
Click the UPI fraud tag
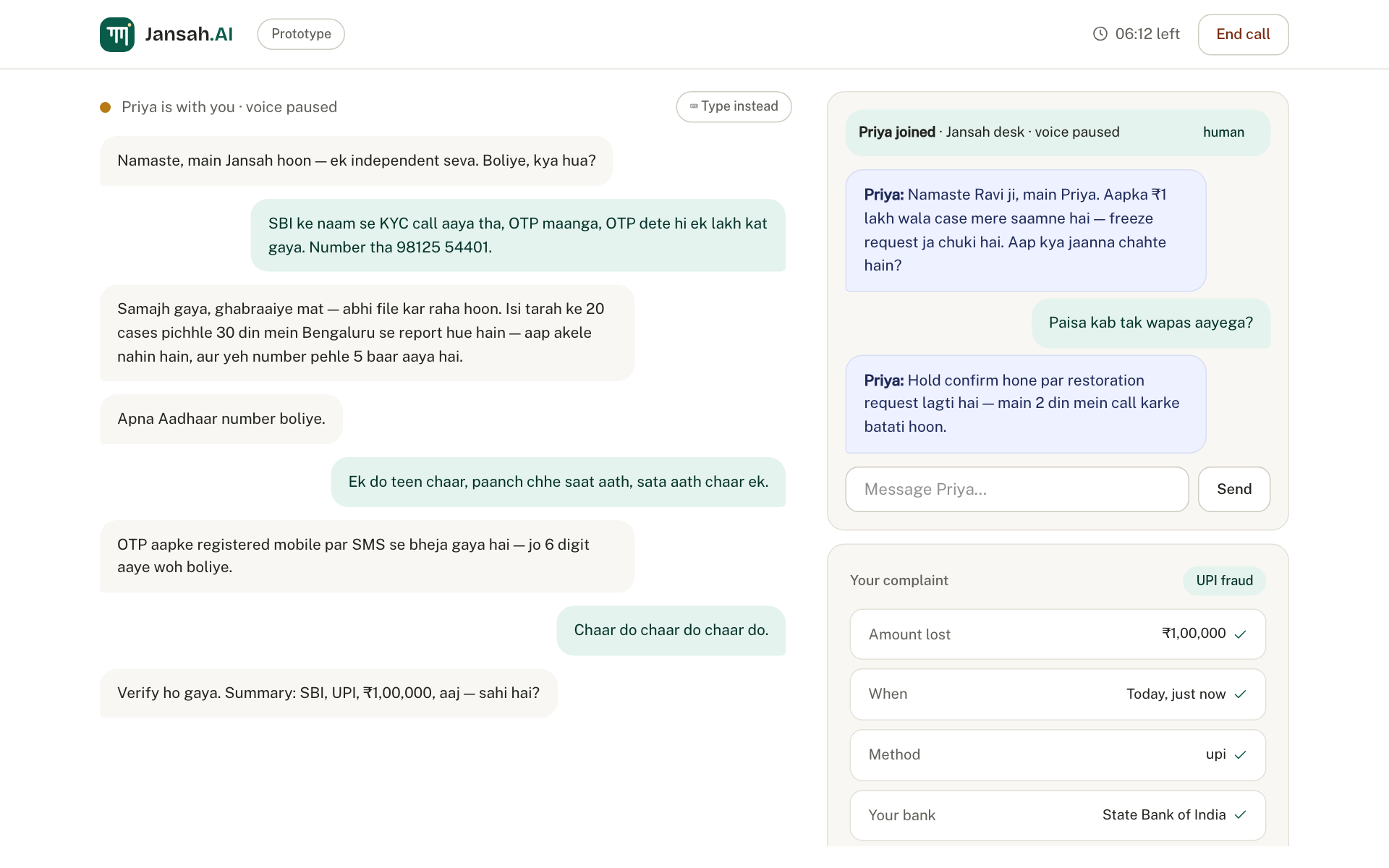coord(1224,581)
